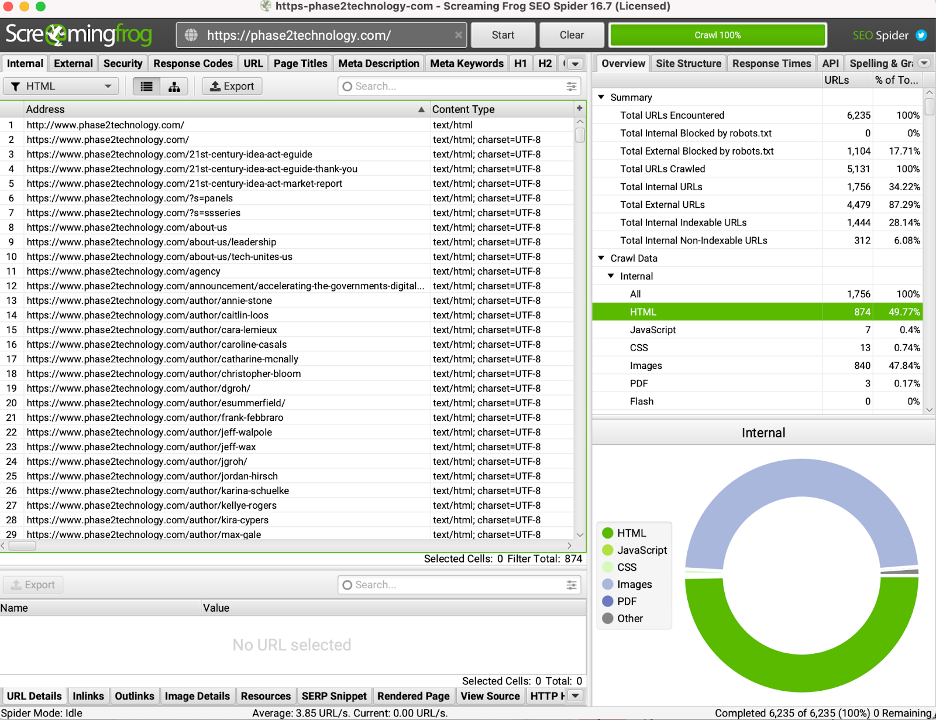The width and height of the screenshot is (936, 720).
Task: Show more right panel tabs dropdown
Action: pyautogui.click(x=924, y=63)
